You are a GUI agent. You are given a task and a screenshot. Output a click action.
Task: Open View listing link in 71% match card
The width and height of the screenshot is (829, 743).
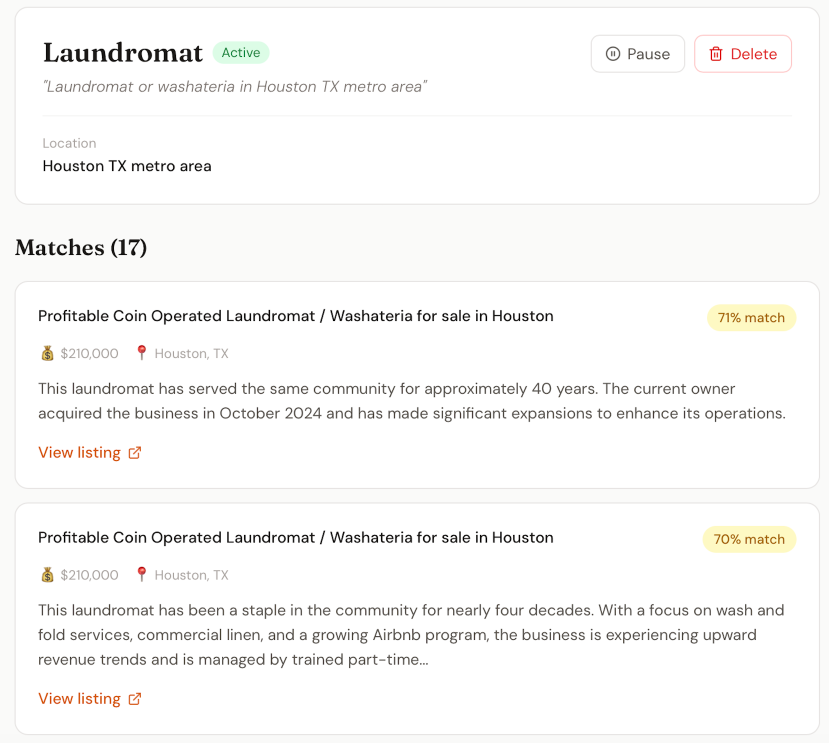coord(89,453)
